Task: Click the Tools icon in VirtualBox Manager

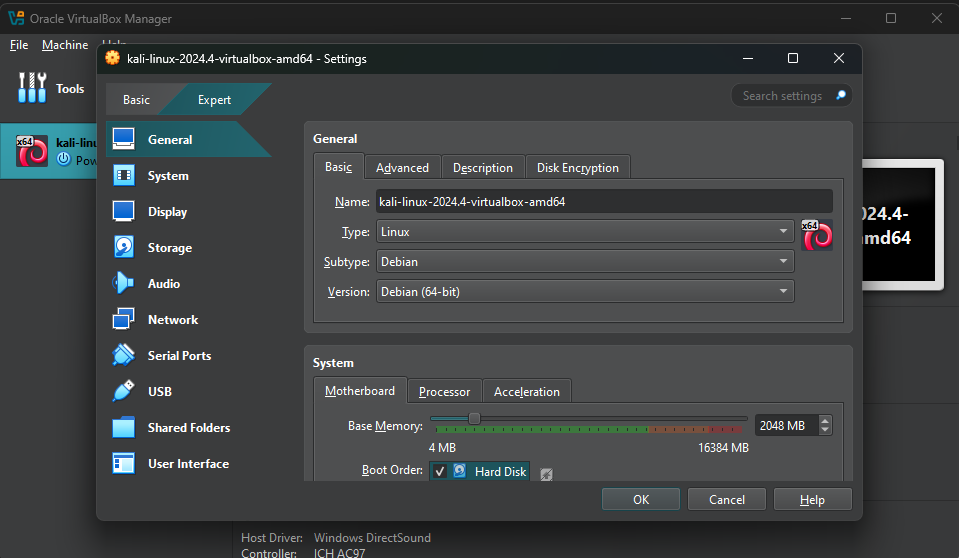Action: tap(32, 88)
